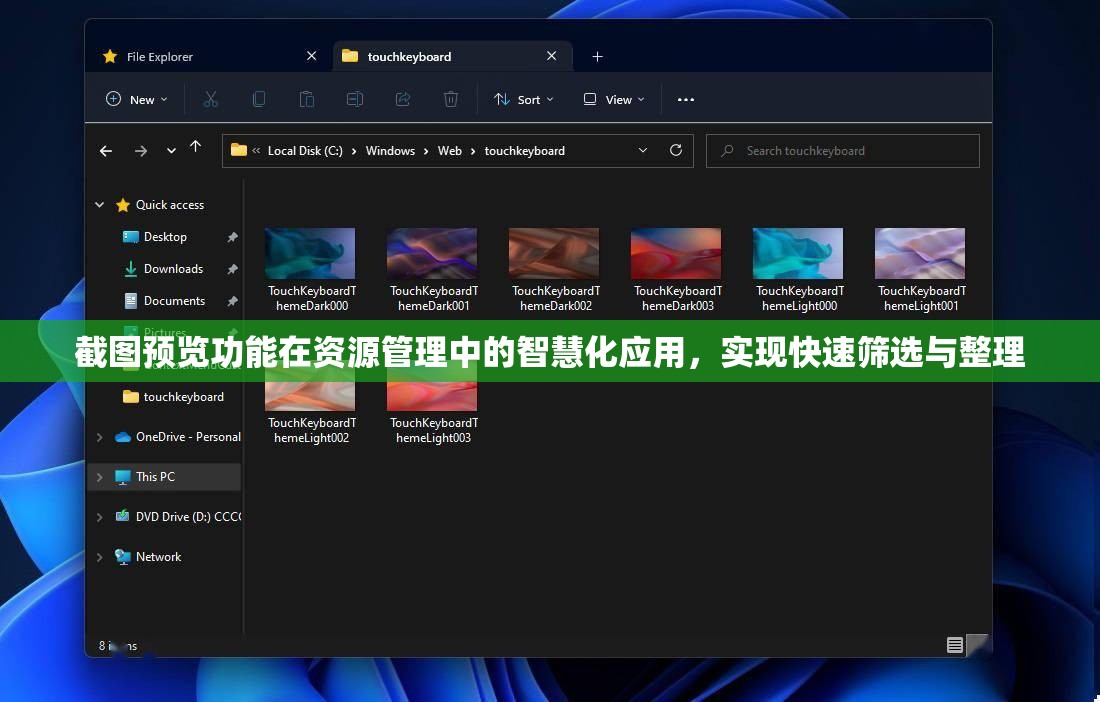1100x702 pixels.
Task: Select the TouchKeyboardThemeDark000 thumbnail
Action: (x=310, y=252)
